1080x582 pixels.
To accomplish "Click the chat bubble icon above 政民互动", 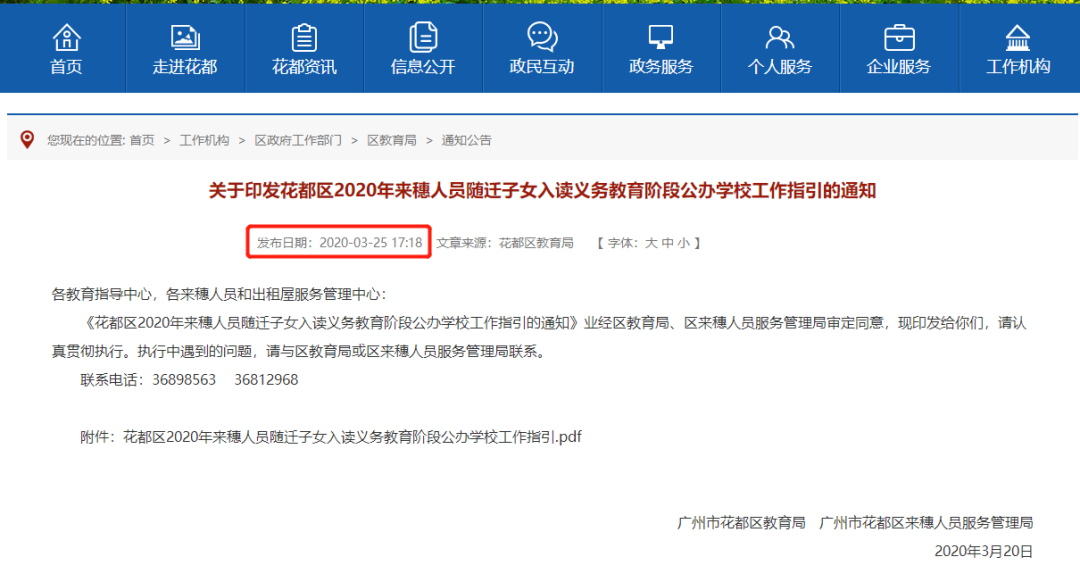I will pyautogui.click(x=542, y=37).
